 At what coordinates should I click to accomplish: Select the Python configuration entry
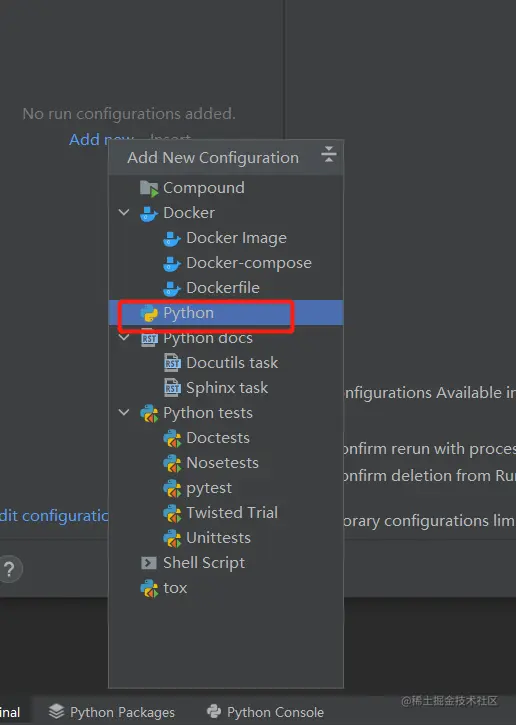point(226,313)
